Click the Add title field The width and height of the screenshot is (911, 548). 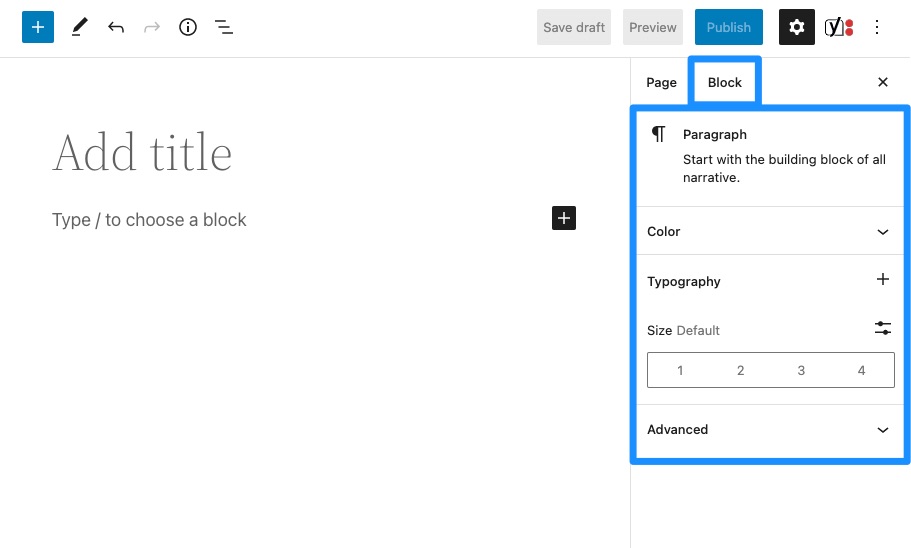pos(142,153)
